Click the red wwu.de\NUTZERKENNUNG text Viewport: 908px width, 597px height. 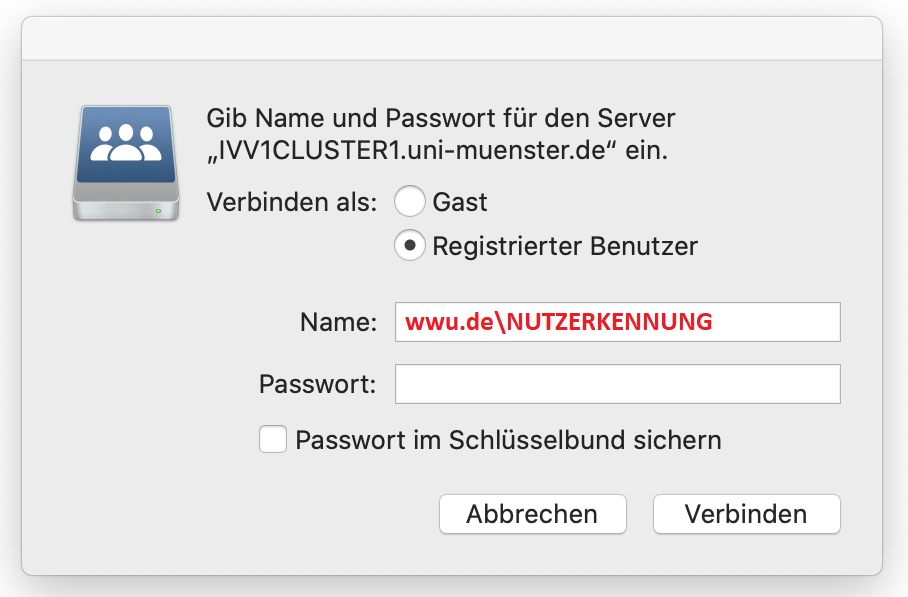click(x=559, y=323)
